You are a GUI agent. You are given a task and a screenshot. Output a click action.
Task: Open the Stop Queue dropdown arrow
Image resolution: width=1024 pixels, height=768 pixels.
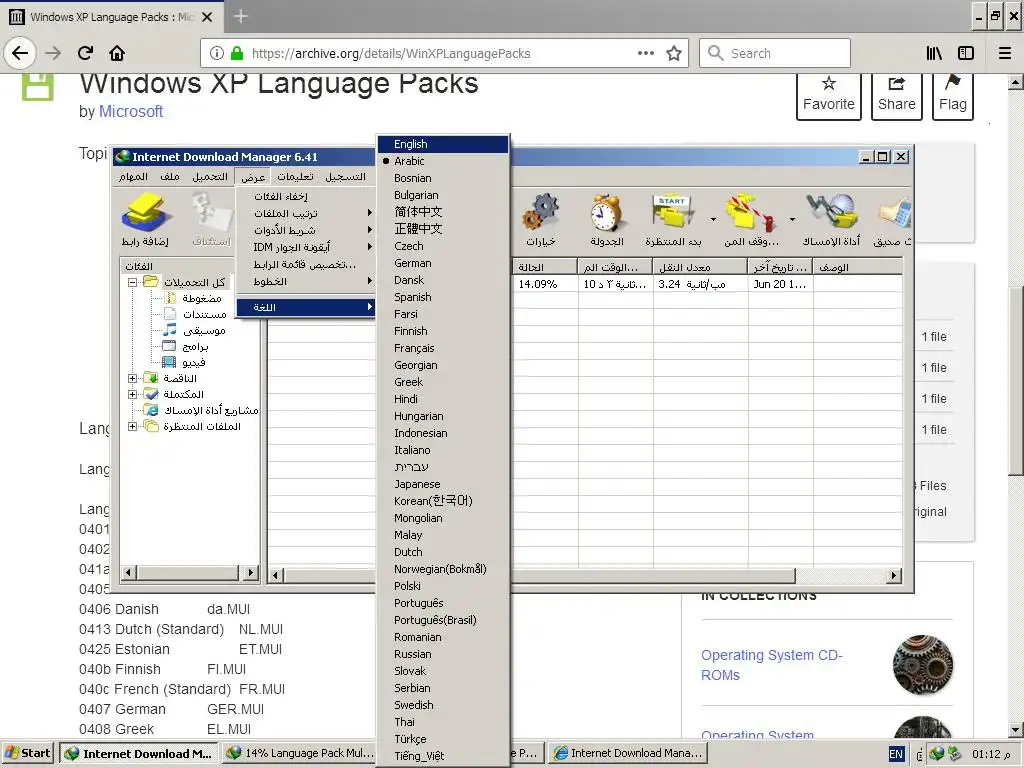[x=792, y=219]
